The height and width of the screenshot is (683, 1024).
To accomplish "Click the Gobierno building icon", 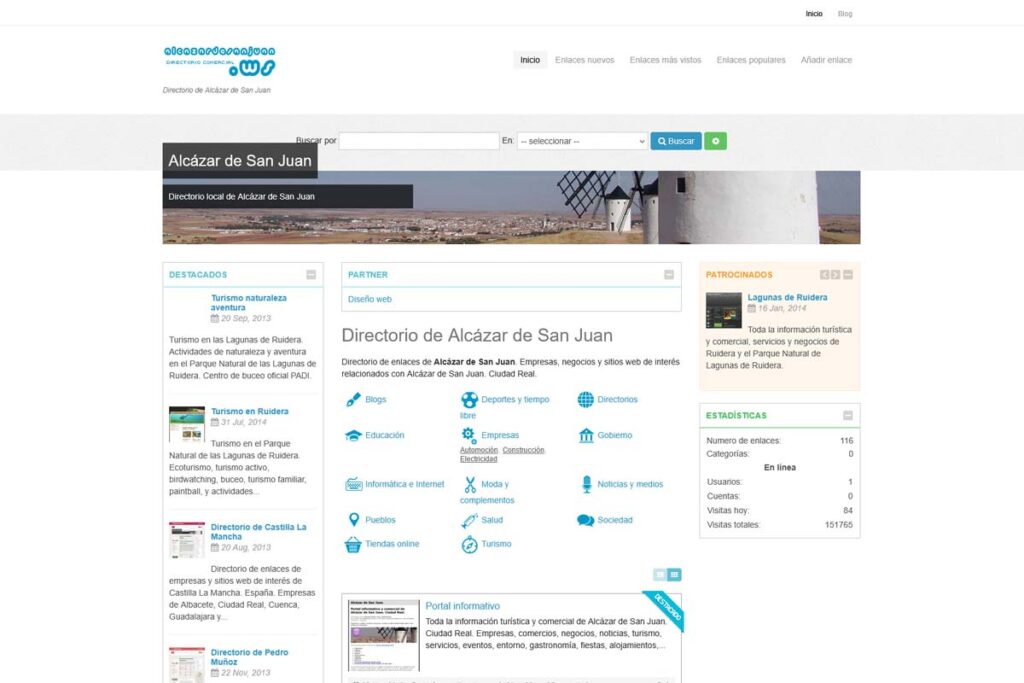I will click(586, 436).
